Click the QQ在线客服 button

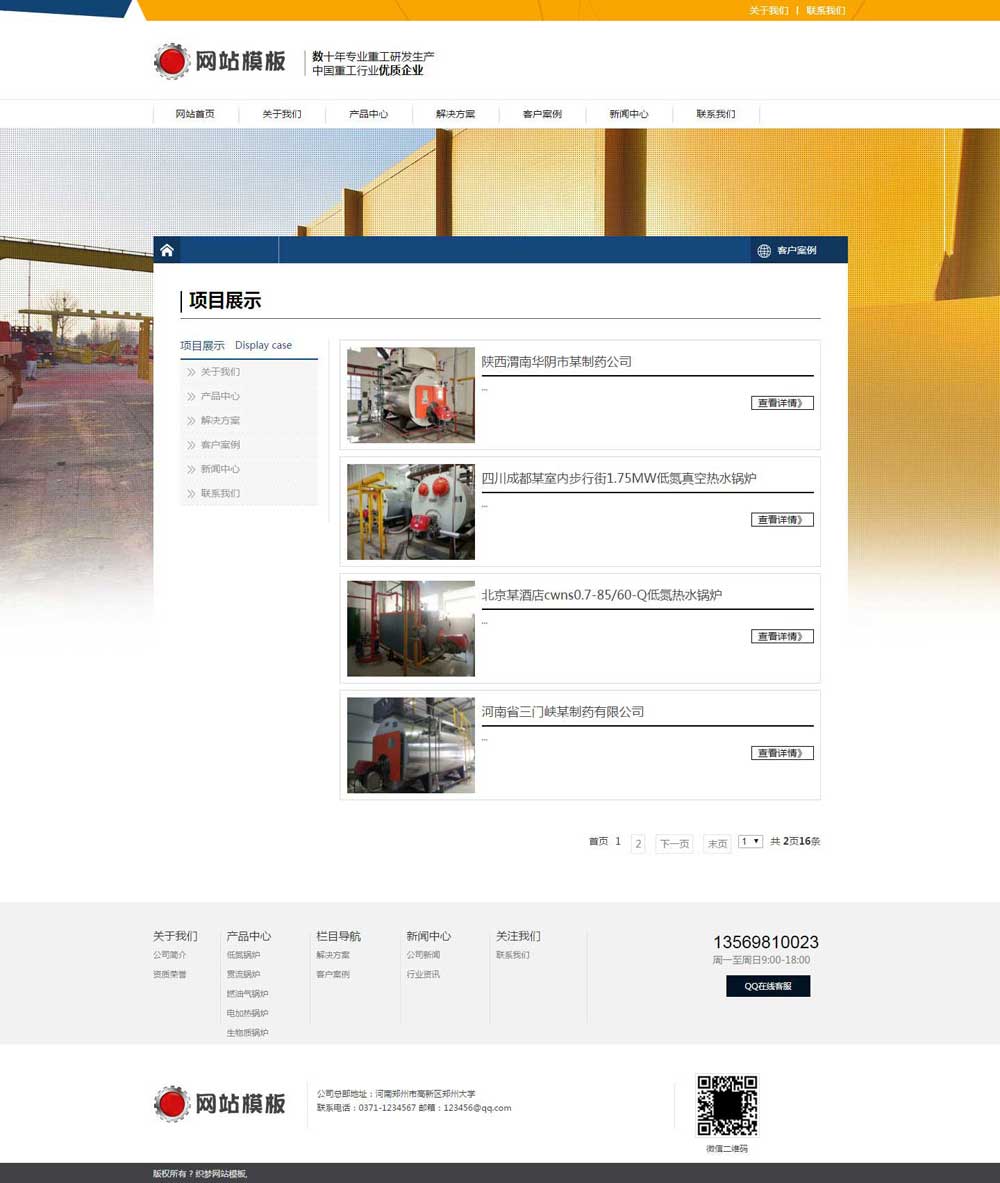768,986
